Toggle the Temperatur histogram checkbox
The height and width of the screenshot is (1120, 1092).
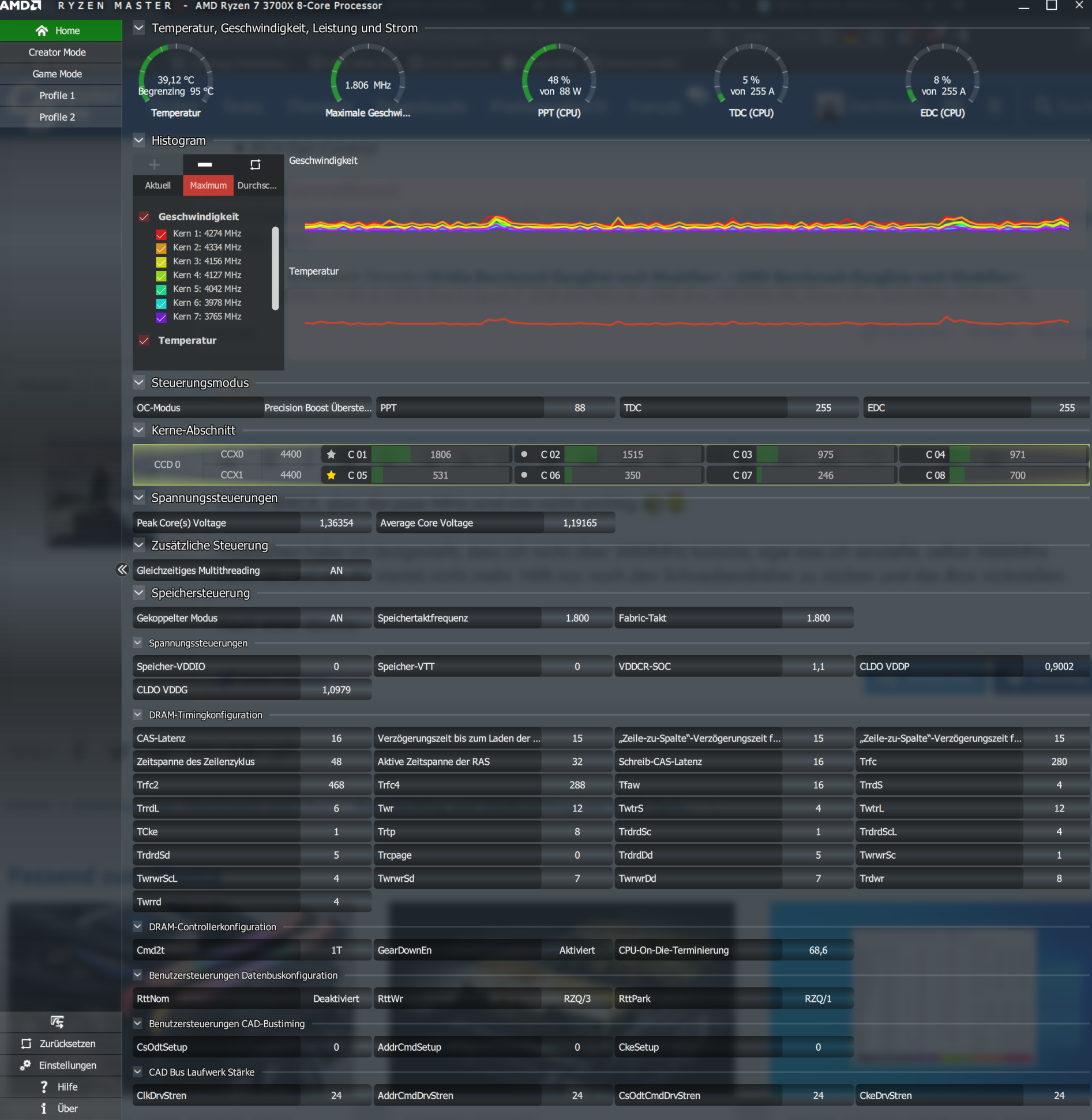point(144,340)
